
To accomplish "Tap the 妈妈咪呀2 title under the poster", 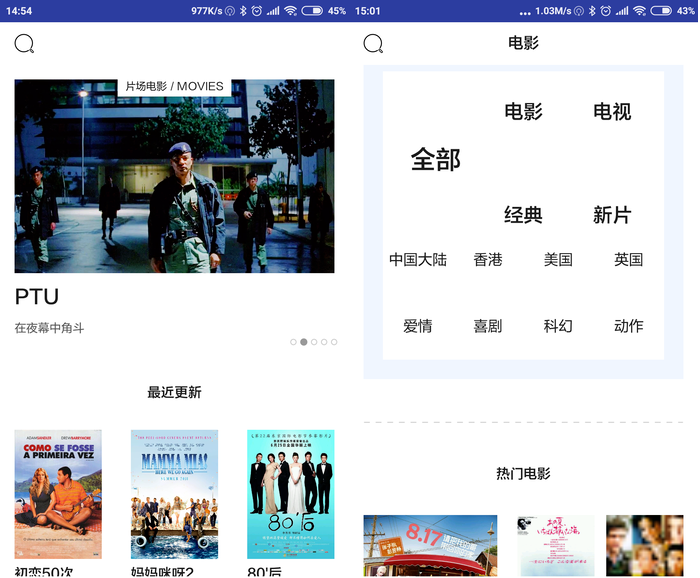I will pyautogui.click(x=162, y=571).
